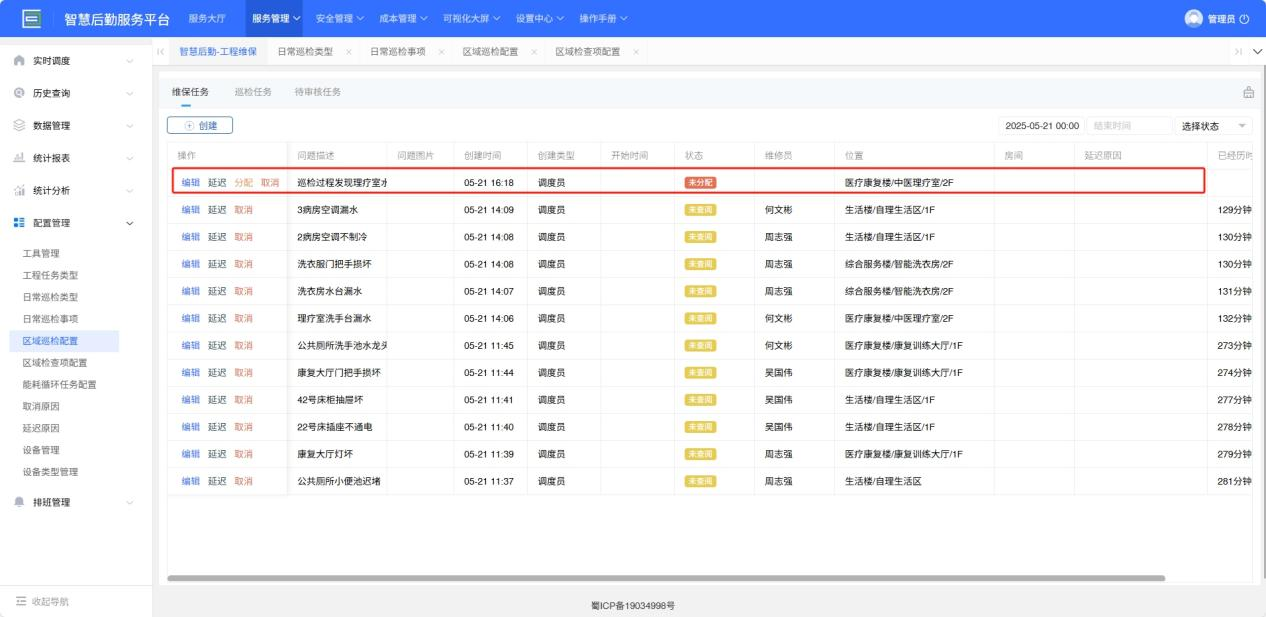Open the 选择状态 dropdown

[x=1214, y=126]
